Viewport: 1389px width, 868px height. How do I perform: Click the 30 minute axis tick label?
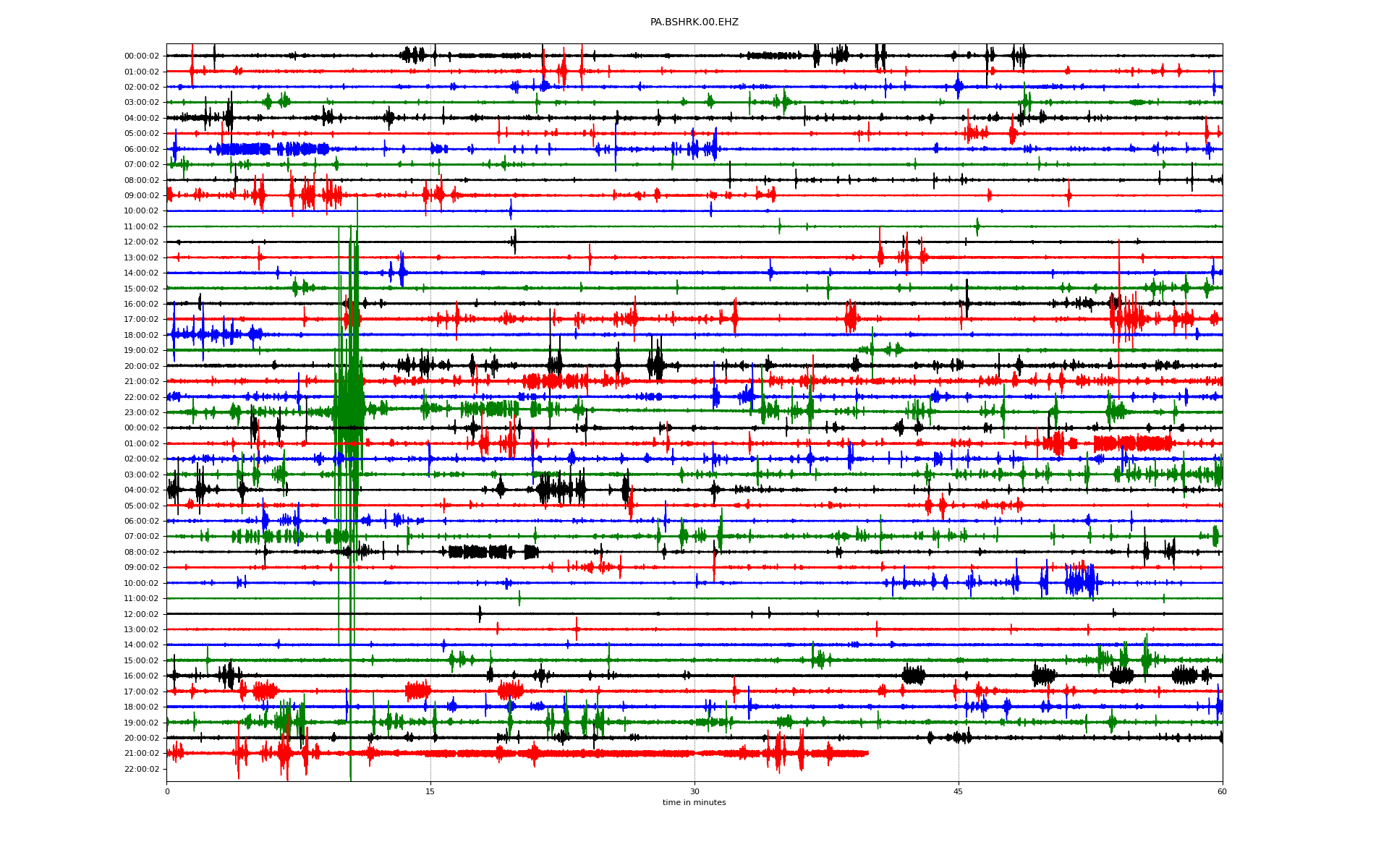[x=694, y=791]
